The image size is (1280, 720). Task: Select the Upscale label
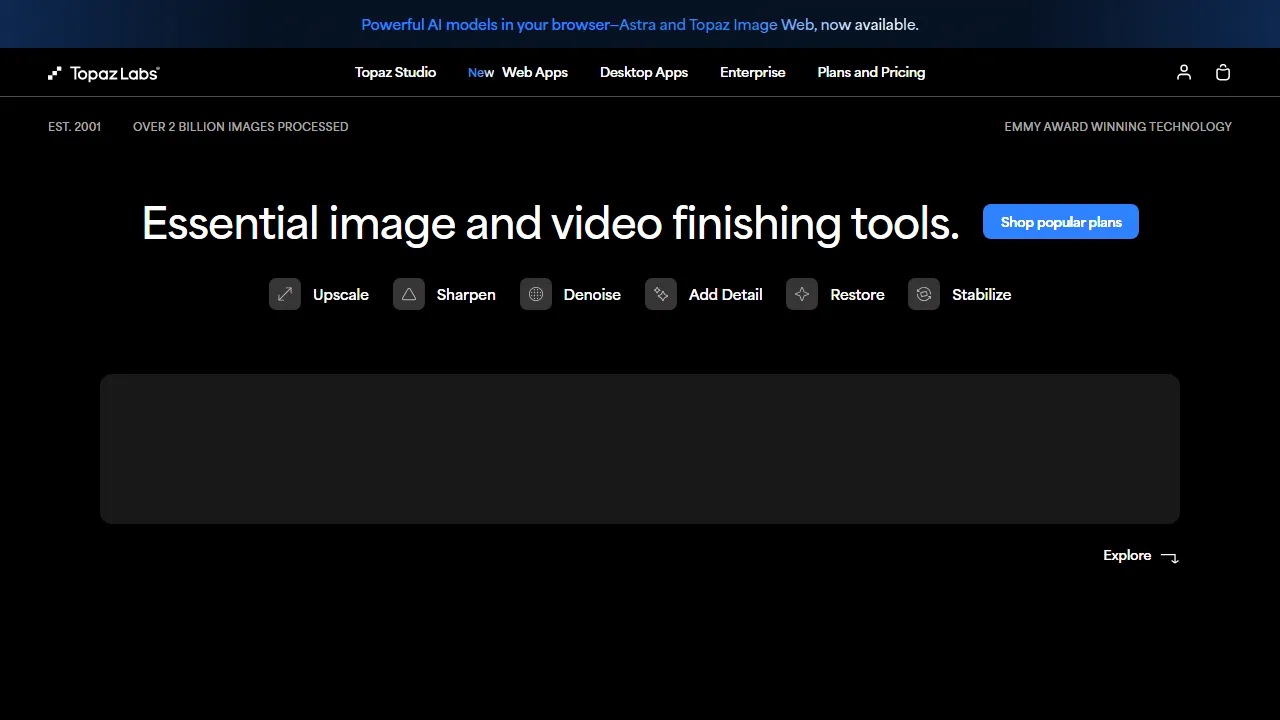click(x=341, y=294)
